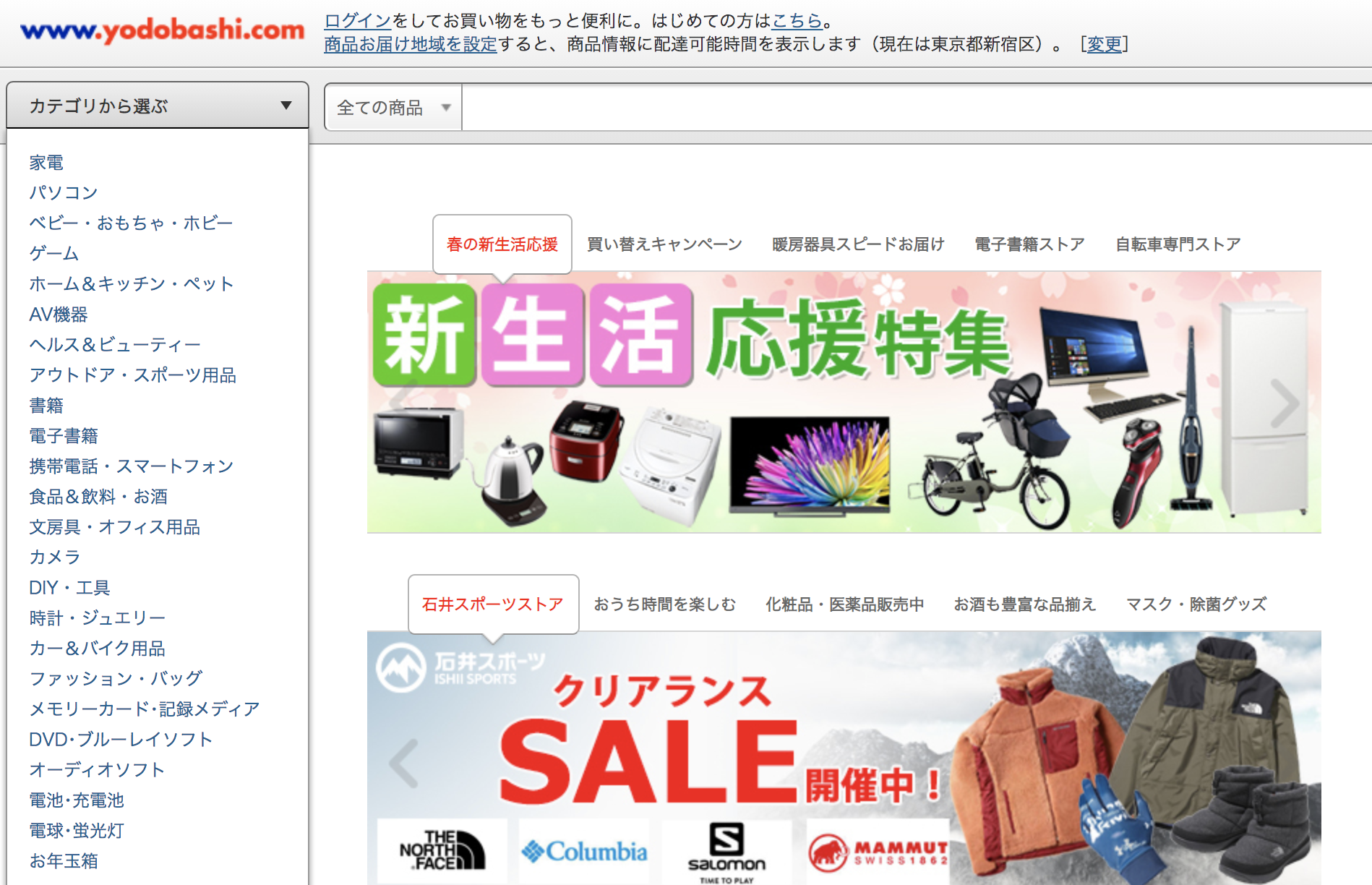The image size is (1372, 885).
Task: Click the 変更 link to change region
Action: pos(1104,44)
